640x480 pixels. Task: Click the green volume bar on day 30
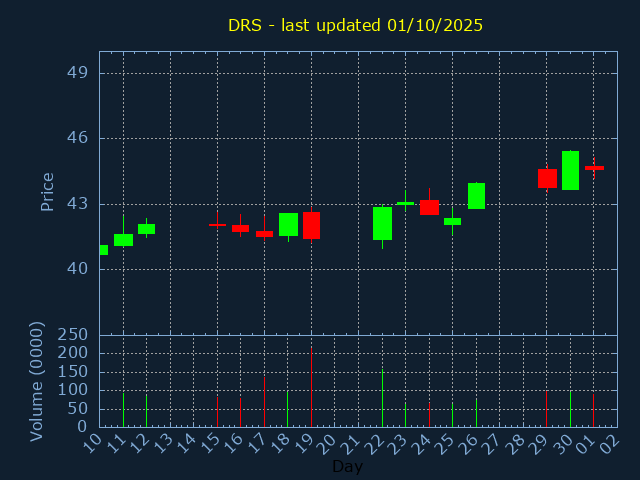click(570, 409)
